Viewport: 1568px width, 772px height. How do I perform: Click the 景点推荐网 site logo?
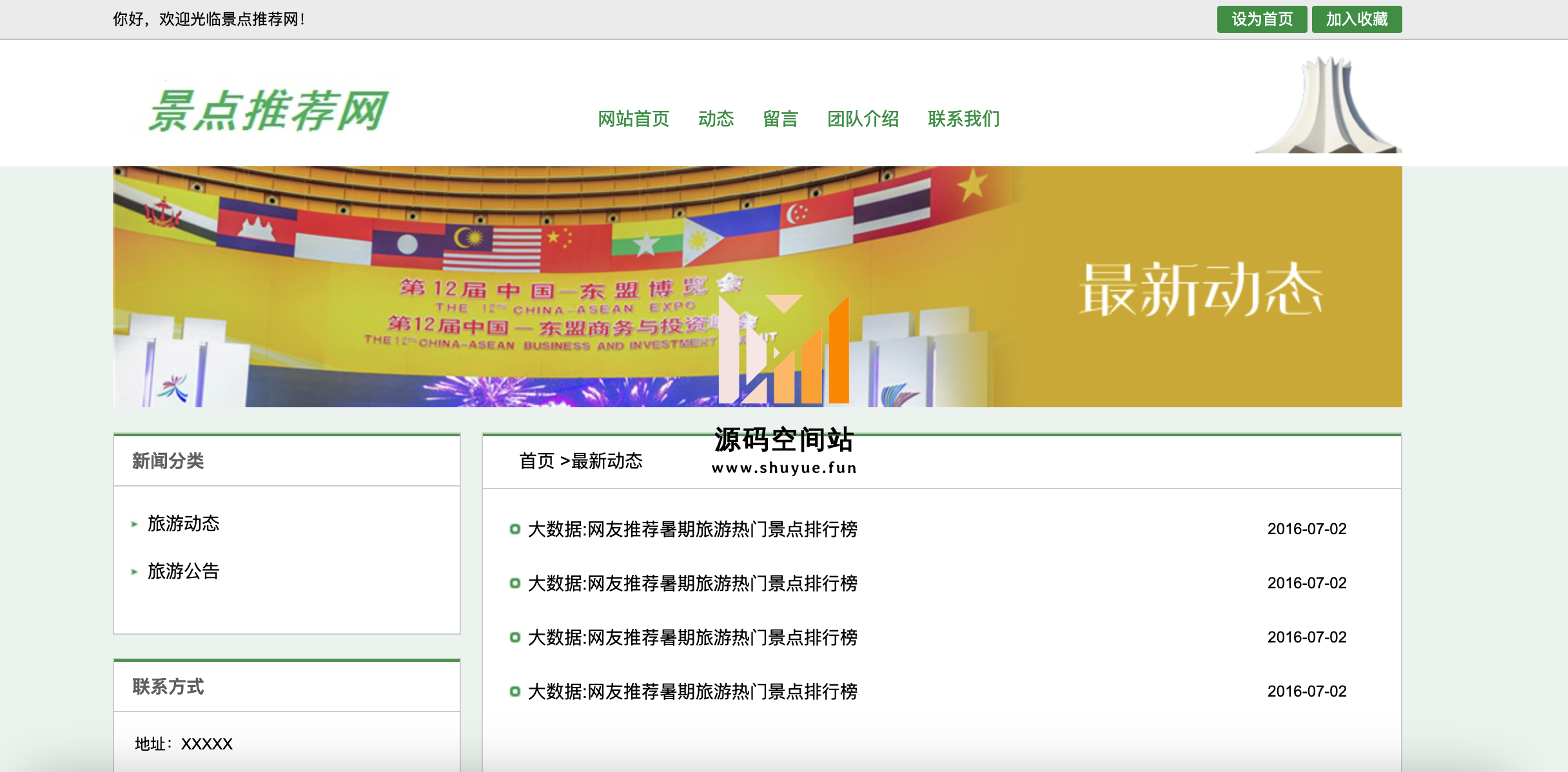[268, 111]
